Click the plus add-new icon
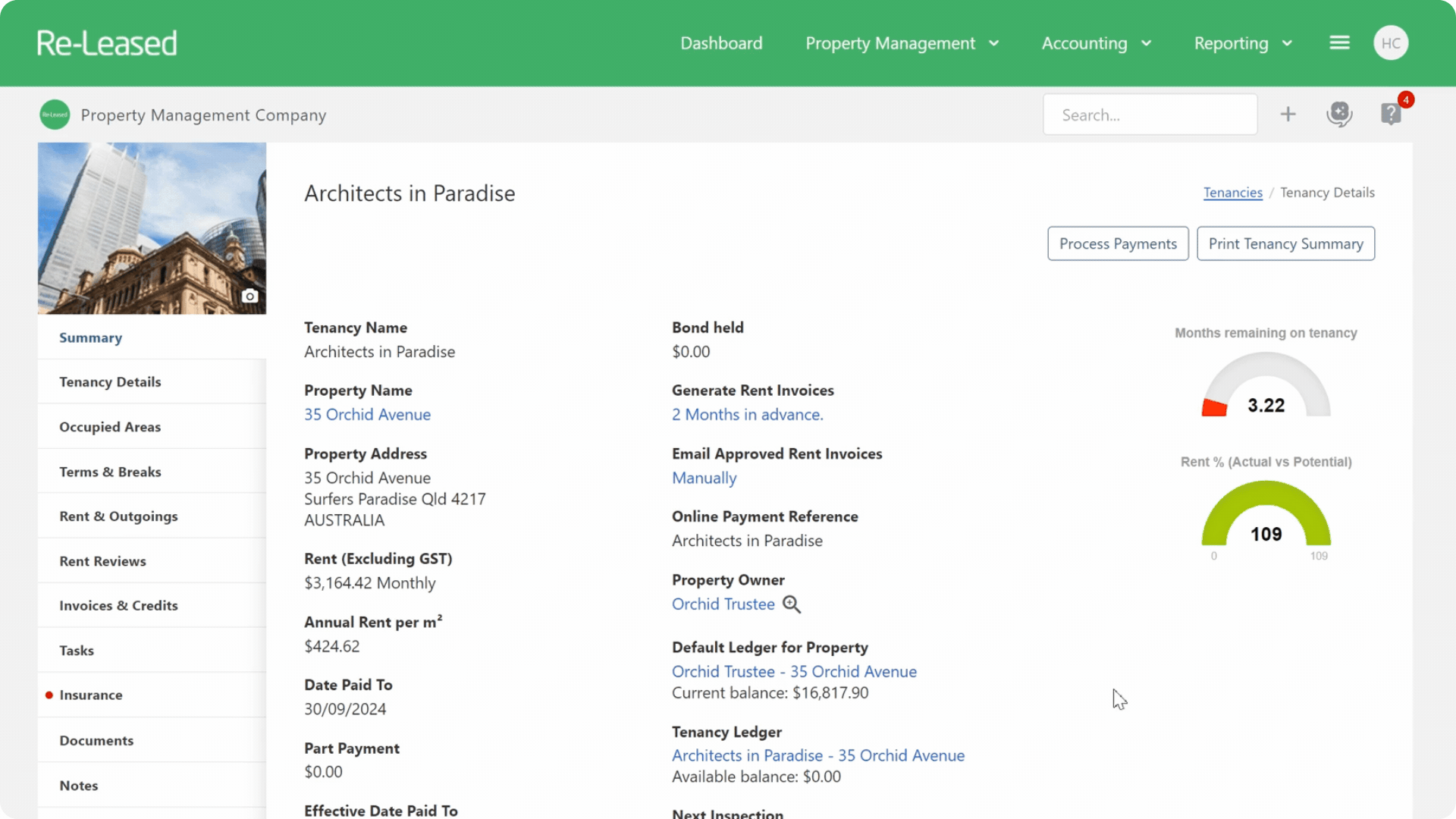This screenshot has height=819, width=1456. [1288, 115]
